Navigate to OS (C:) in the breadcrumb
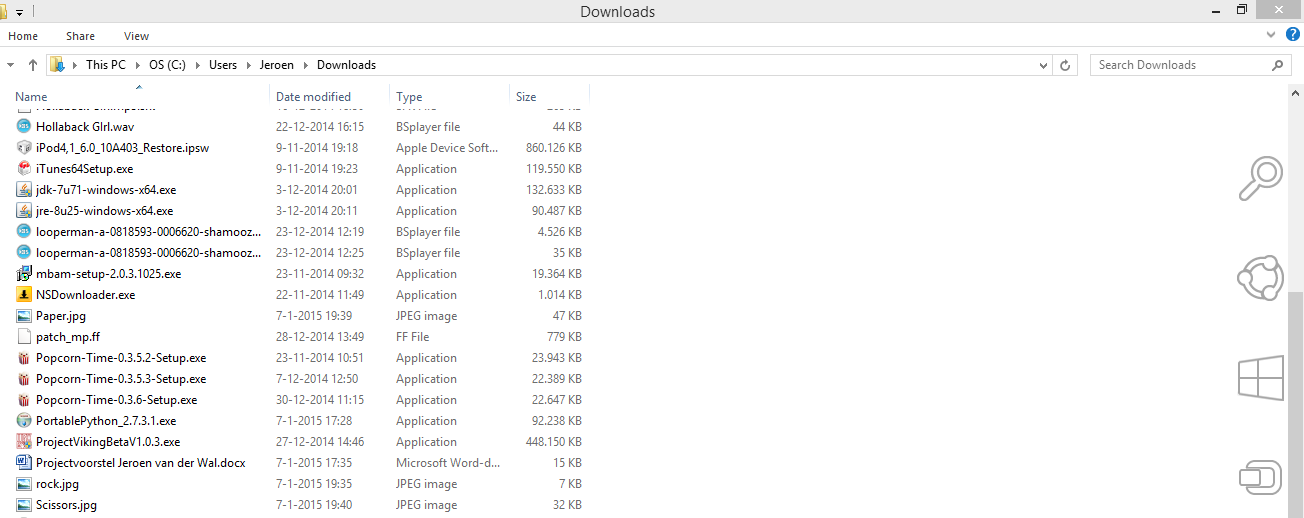The width and height of the screenshot is (1304, 518). coord(168,65)
